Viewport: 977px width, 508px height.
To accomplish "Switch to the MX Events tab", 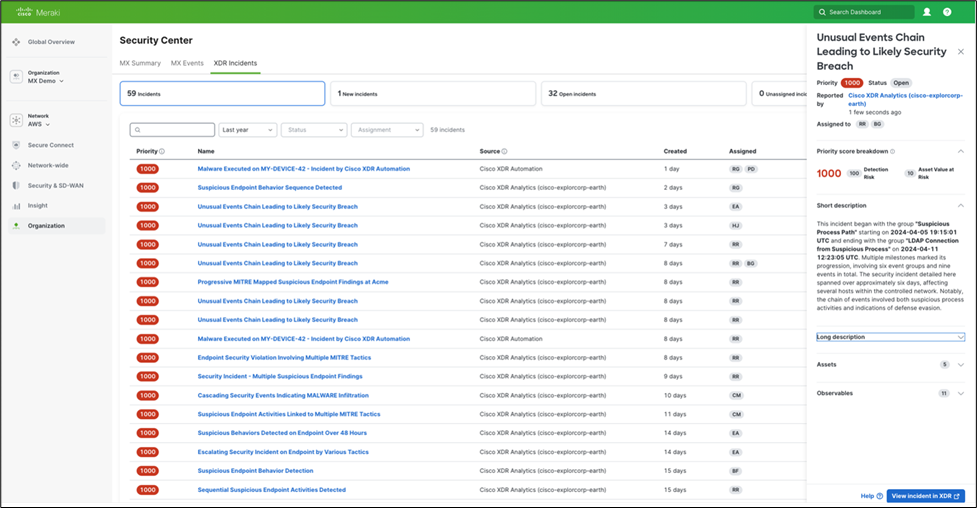I will pos(187,63).
